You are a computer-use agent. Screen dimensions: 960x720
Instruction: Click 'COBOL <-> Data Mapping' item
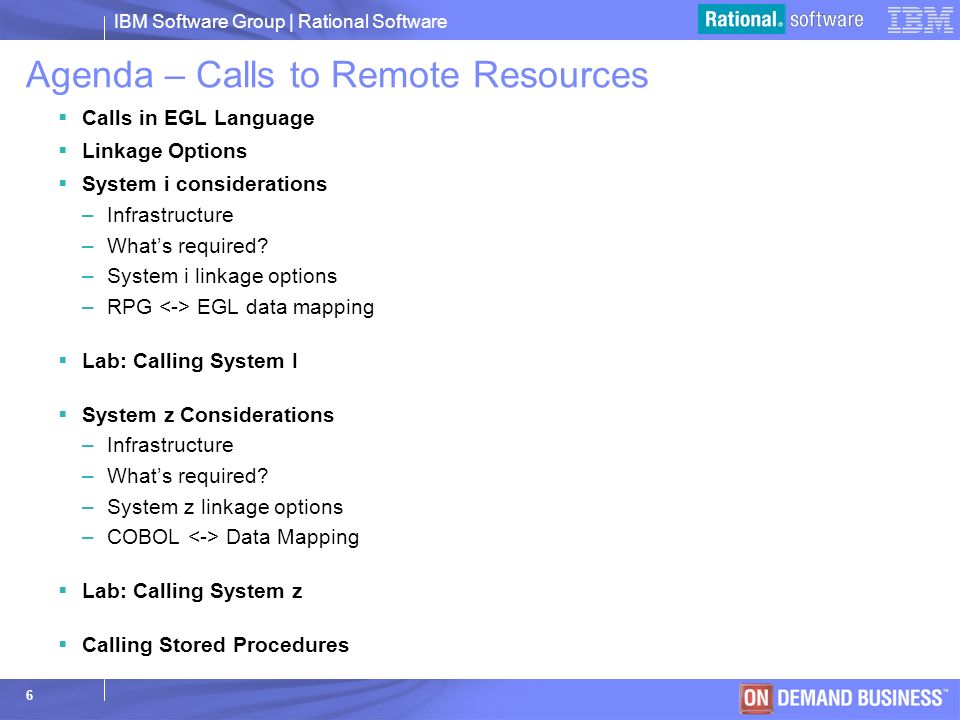point(233,537)
